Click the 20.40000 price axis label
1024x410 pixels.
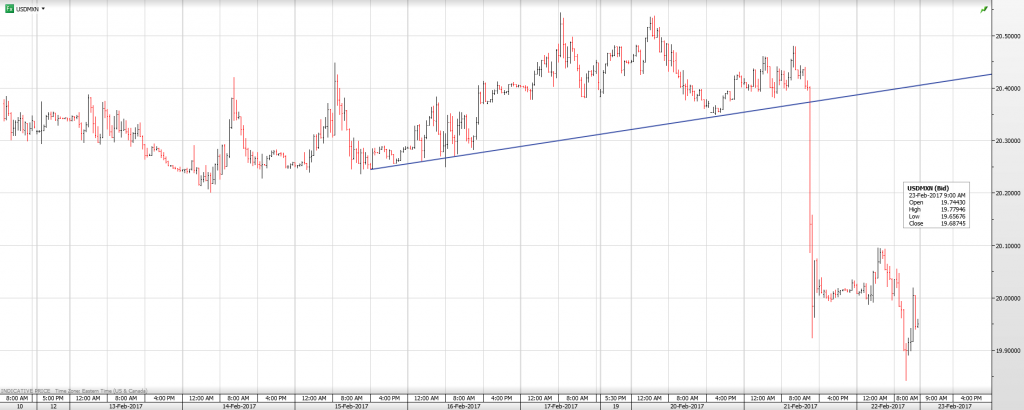1006,88
